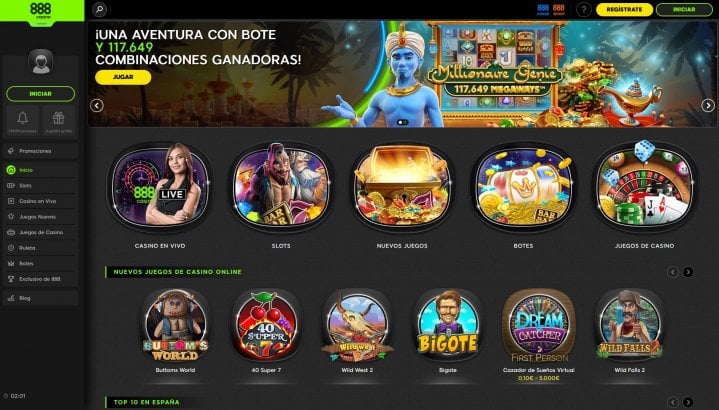Viewport: 719px width, 410px height.
Task: Click the 888 casino logo
Action: 41,11
